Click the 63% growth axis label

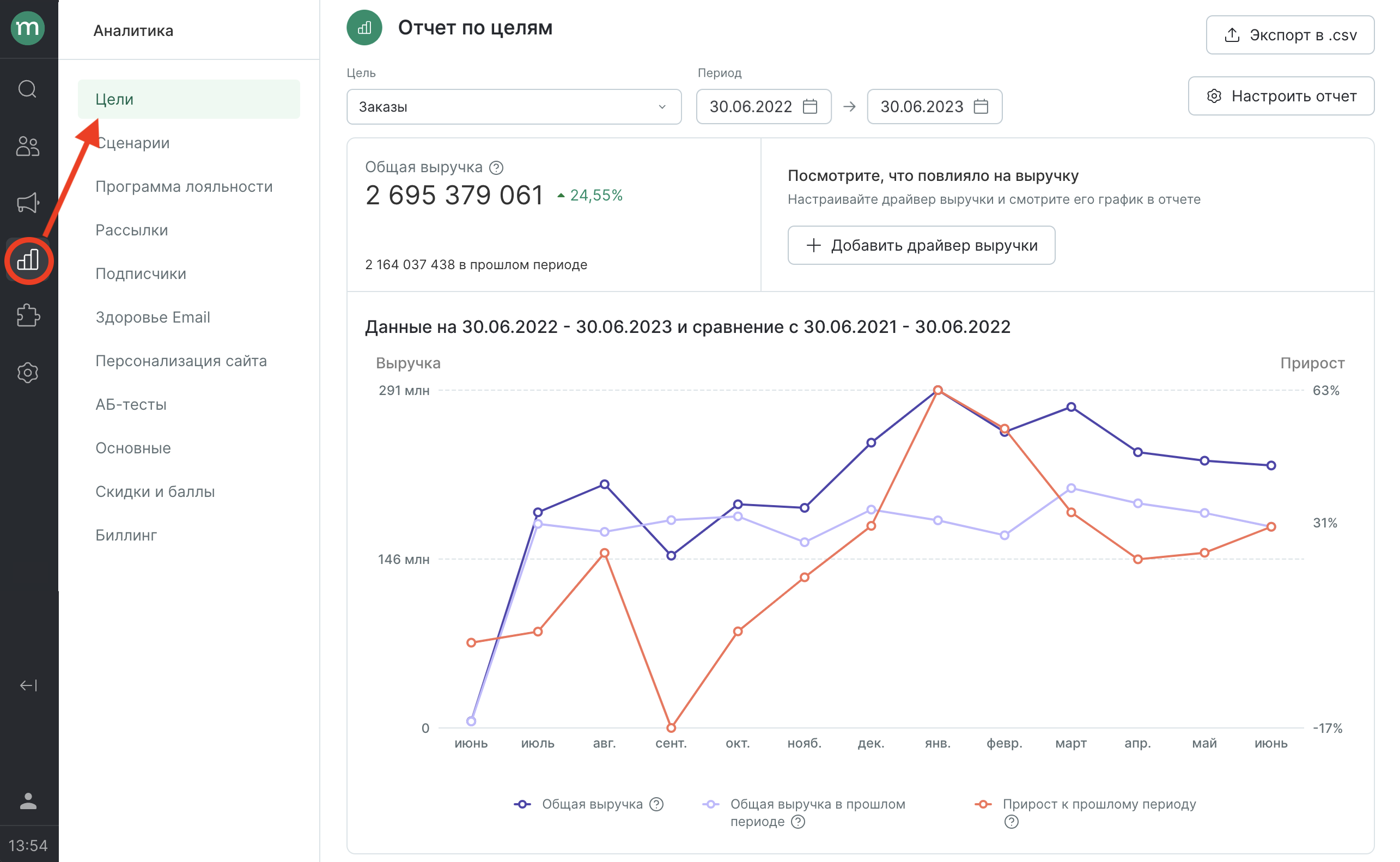tap(1325, 391)
